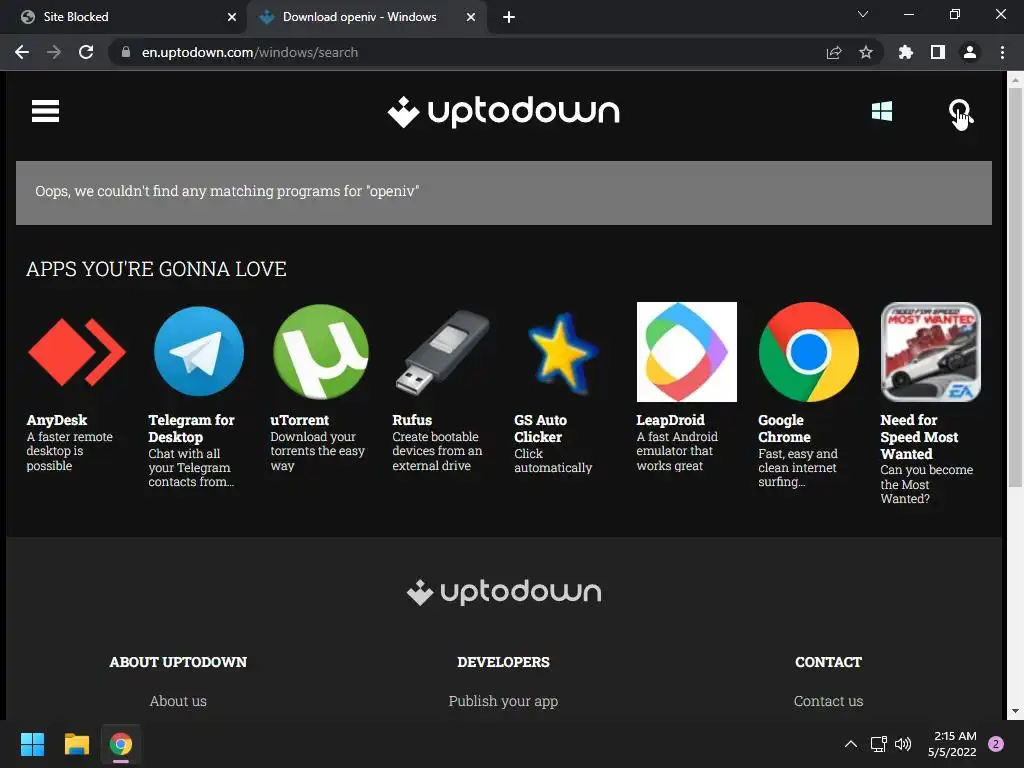Open the Publish your app link
This screenshot has height=768, width=1024.
[x=504, y=701]
